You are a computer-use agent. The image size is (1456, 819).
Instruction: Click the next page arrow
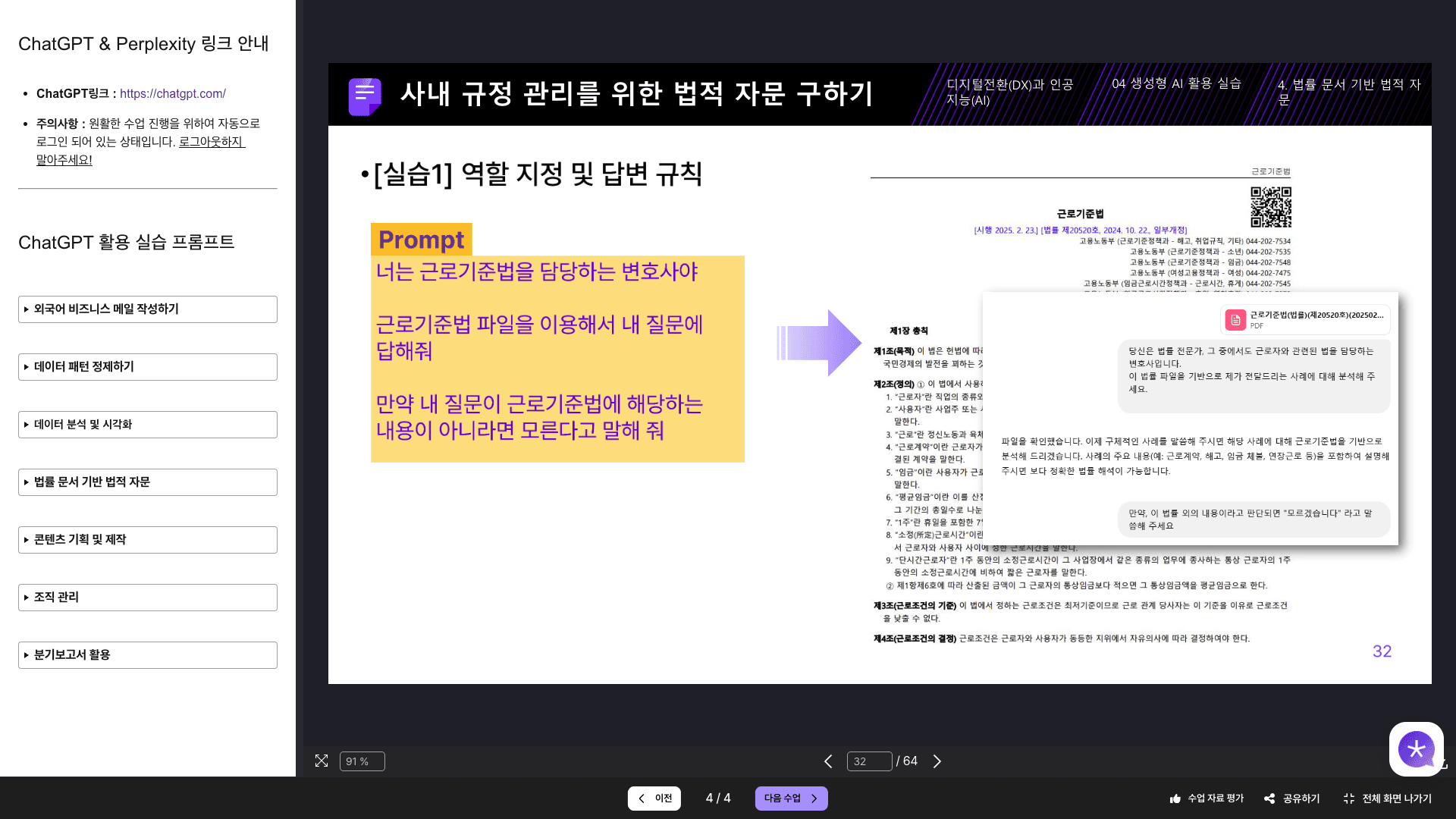click(937, 761)
